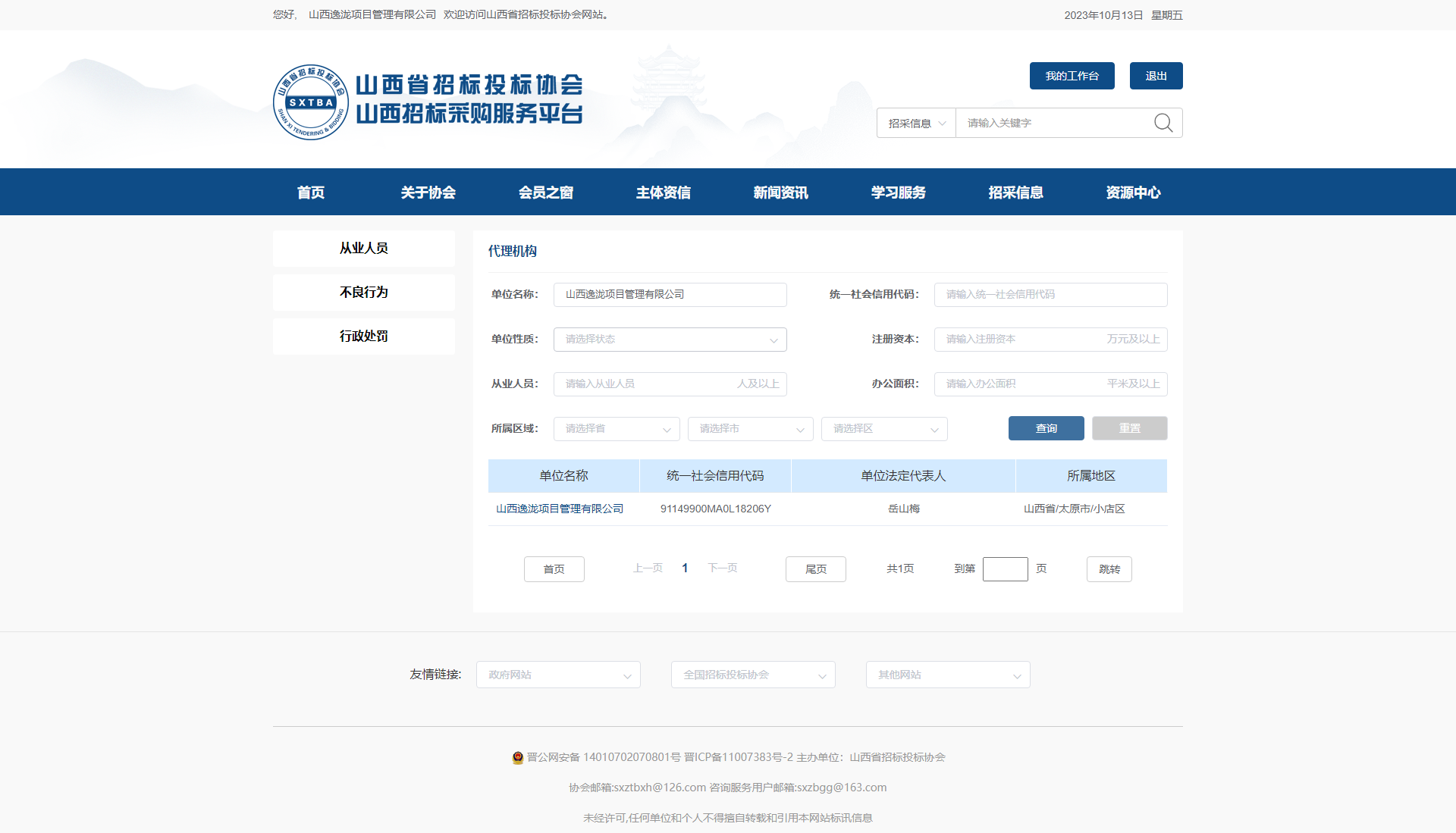Select 不良行为 in sidebar
This screenshot has height=833, width=1456.
pyautogui.click(x=364, y=293)
